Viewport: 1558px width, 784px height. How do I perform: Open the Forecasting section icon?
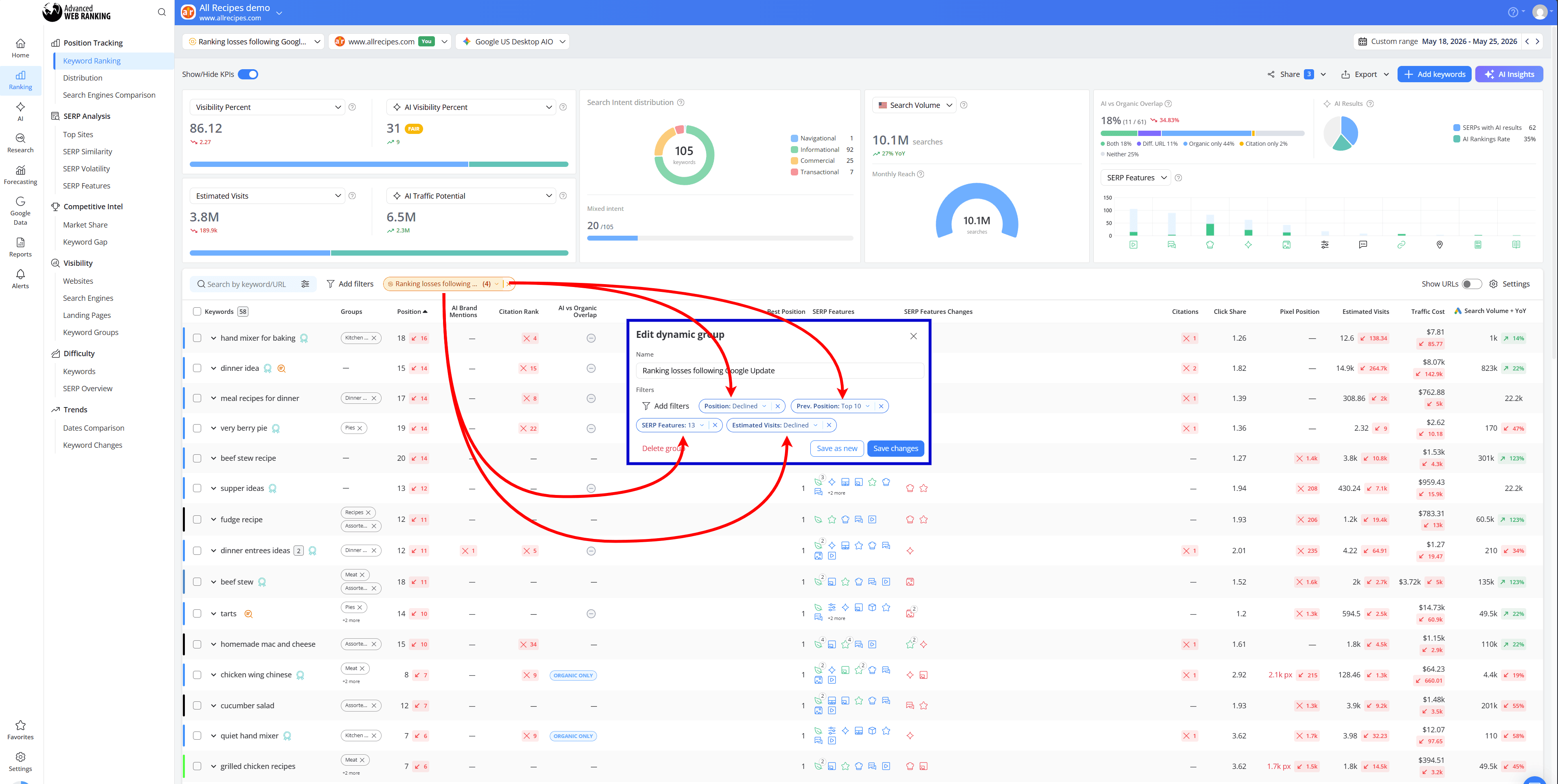coord(20,175)
